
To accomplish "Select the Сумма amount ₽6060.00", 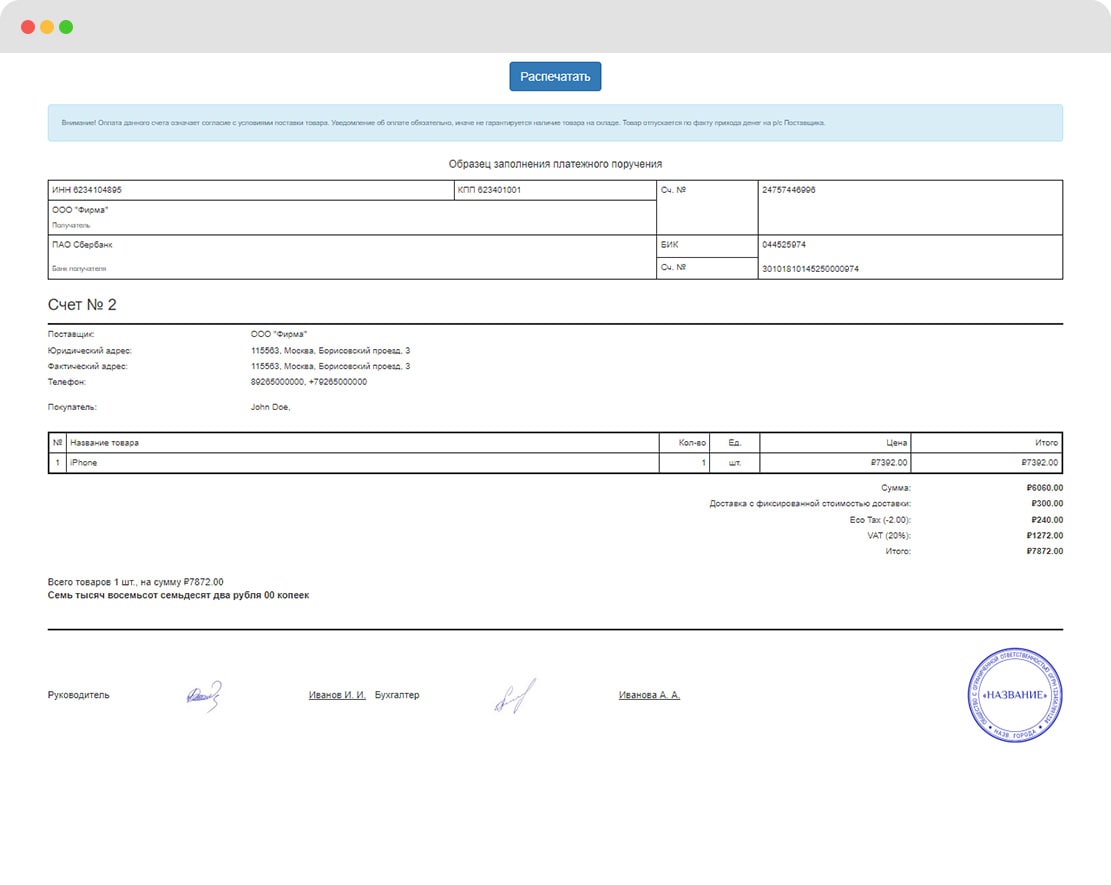I will [x=1044, y=487].
